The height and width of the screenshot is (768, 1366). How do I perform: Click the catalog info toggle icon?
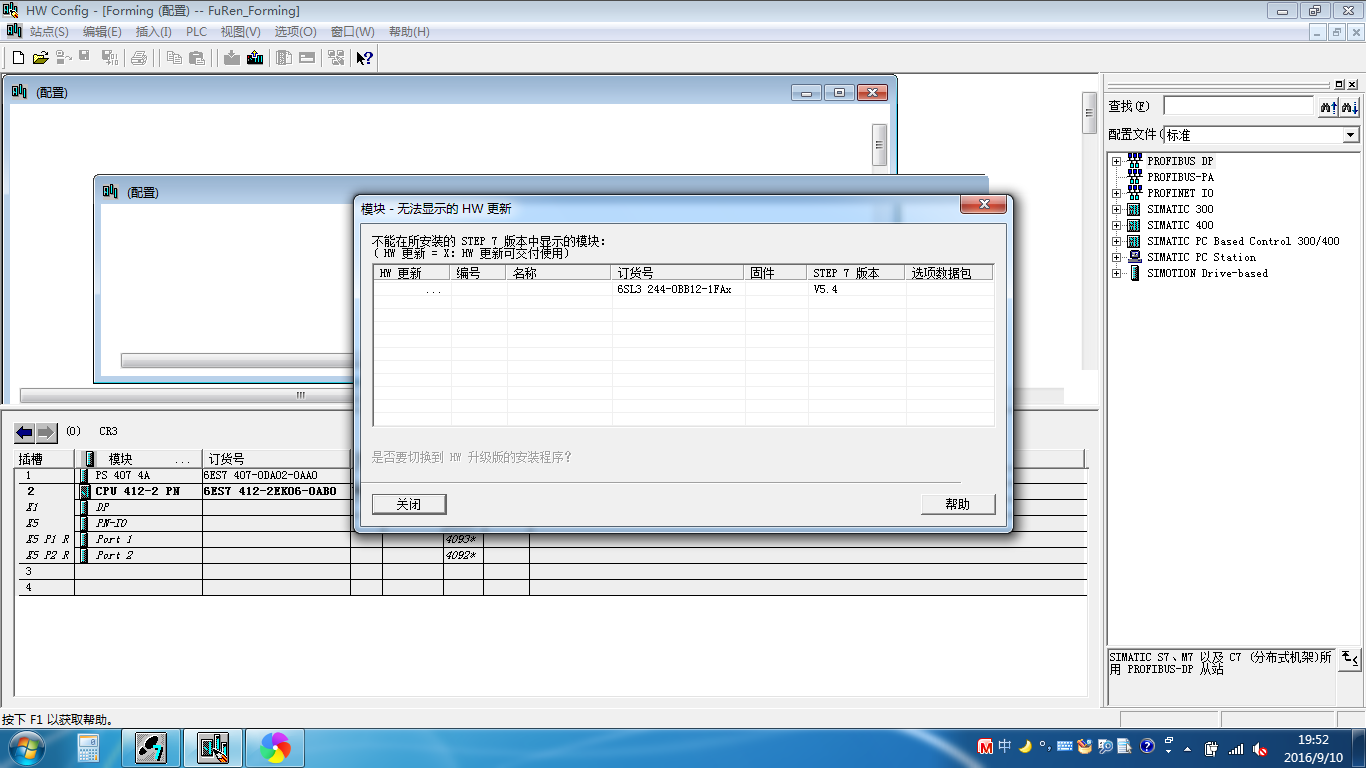pos(1350,658)
